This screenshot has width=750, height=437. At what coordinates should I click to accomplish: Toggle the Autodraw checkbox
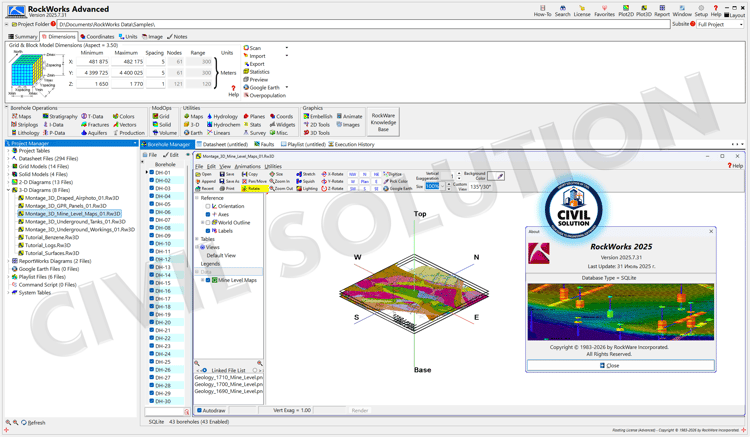click(199, 410)
